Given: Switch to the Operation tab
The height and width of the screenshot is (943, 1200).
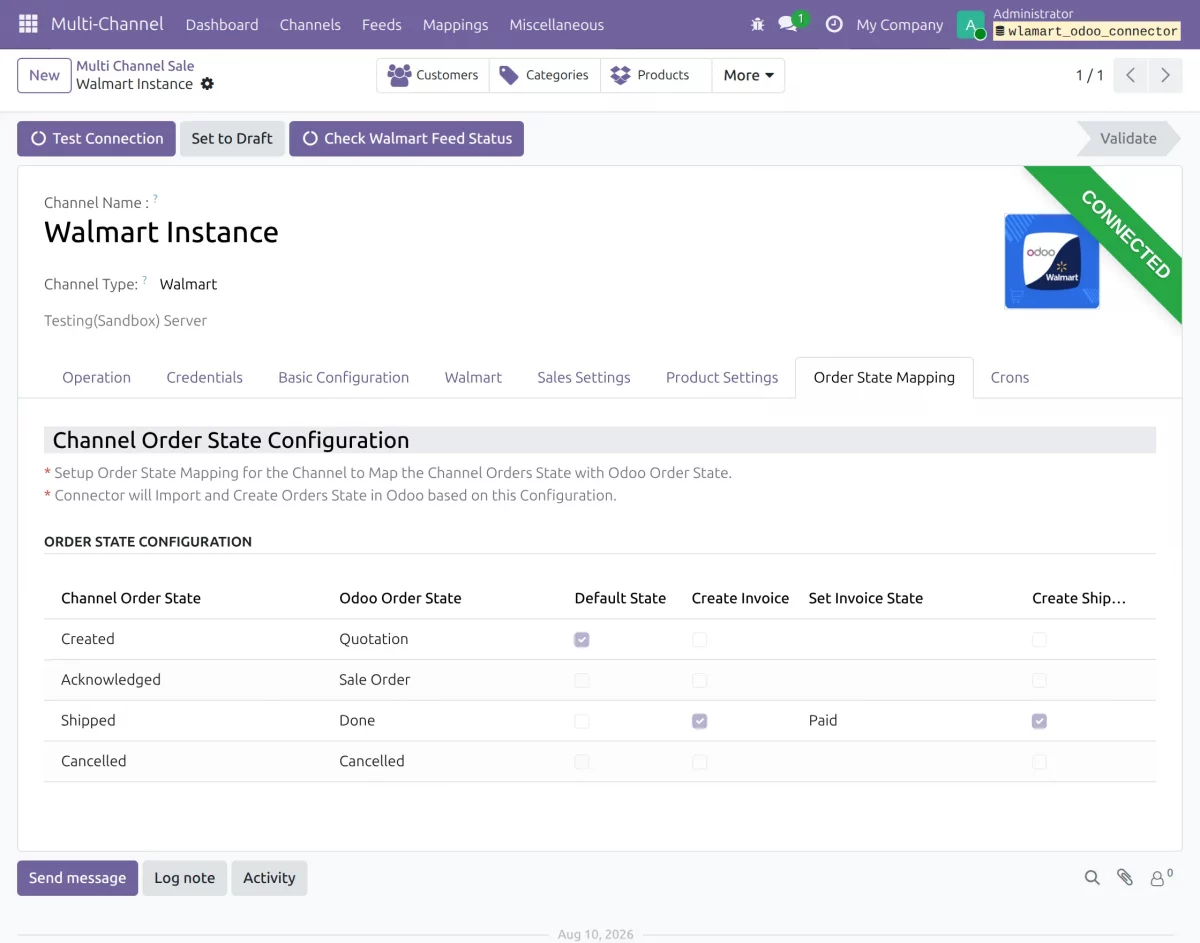Looking at the screenshot, I should (96, 377).
